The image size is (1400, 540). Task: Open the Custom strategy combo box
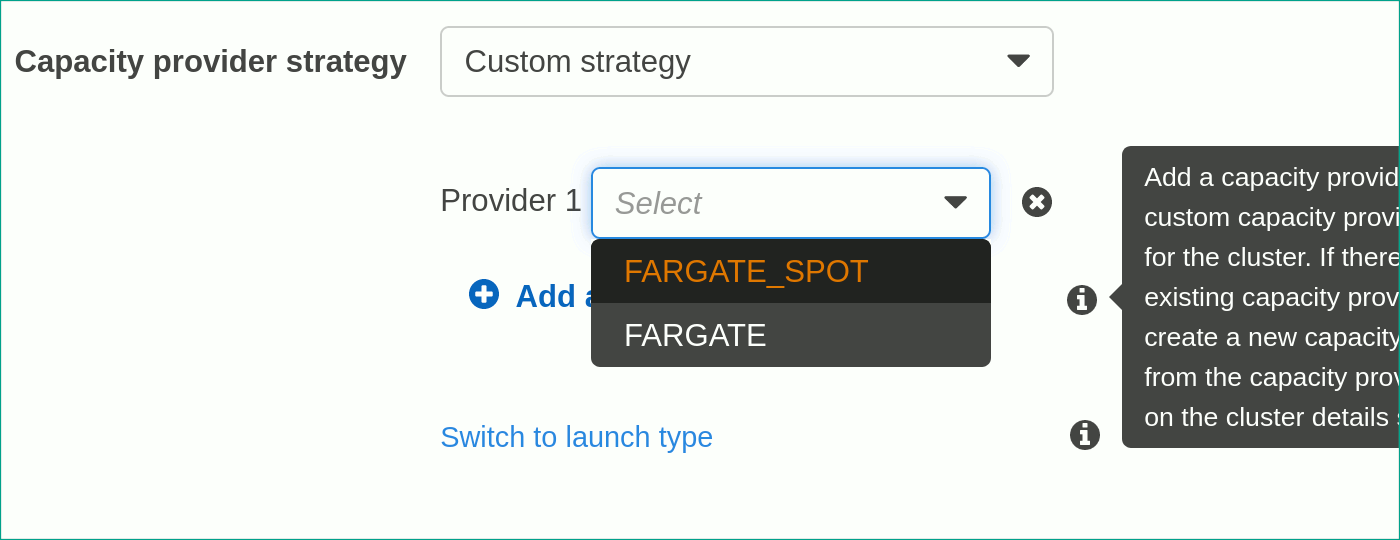point(747,61)
